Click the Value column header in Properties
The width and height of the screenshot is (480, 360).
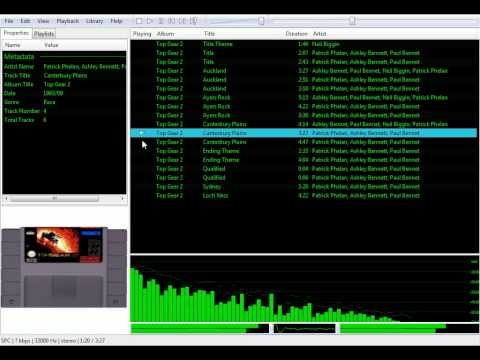coord(51,45)
